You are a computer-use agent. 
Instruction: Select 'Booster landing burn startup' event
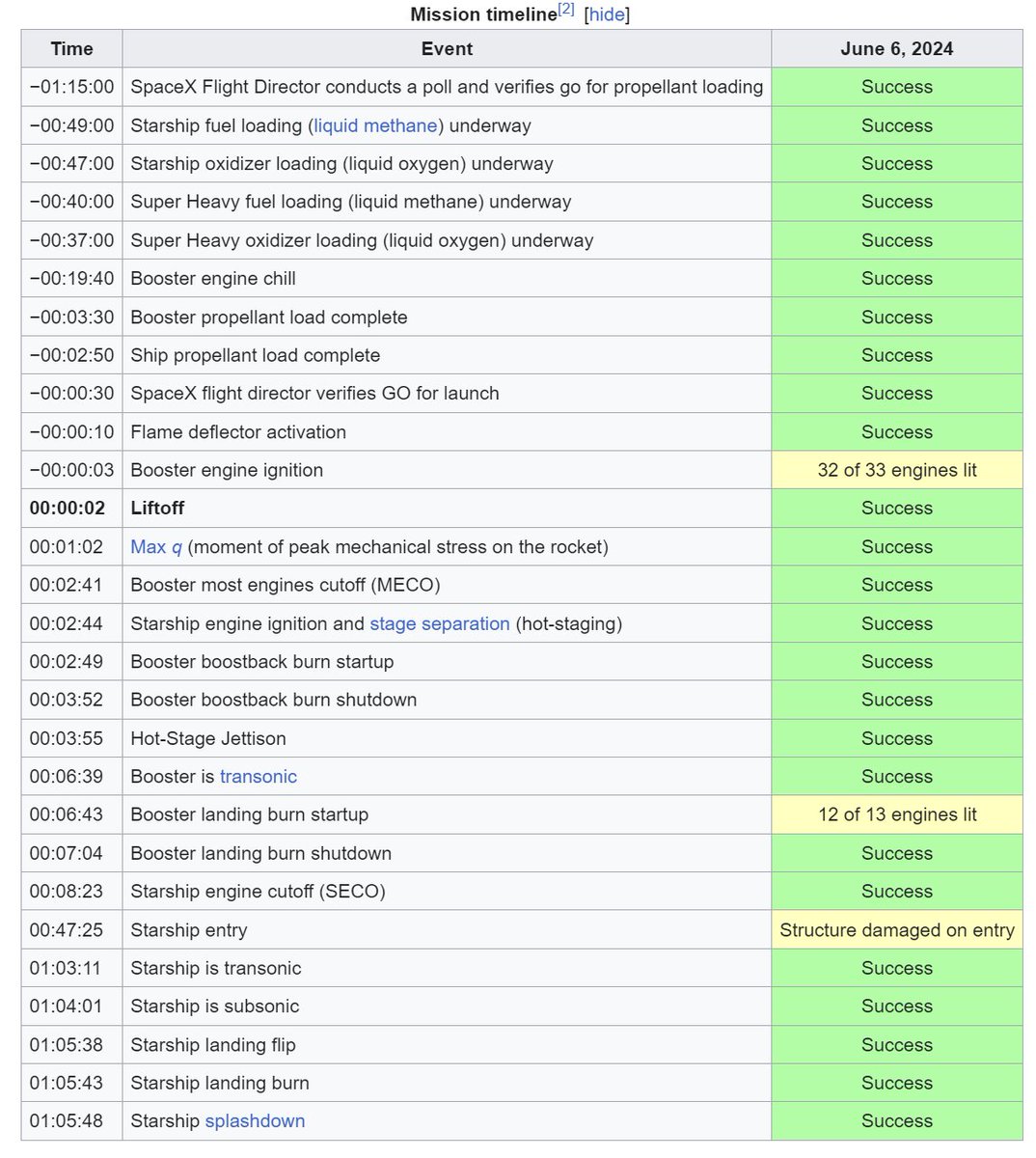point(250,814)
